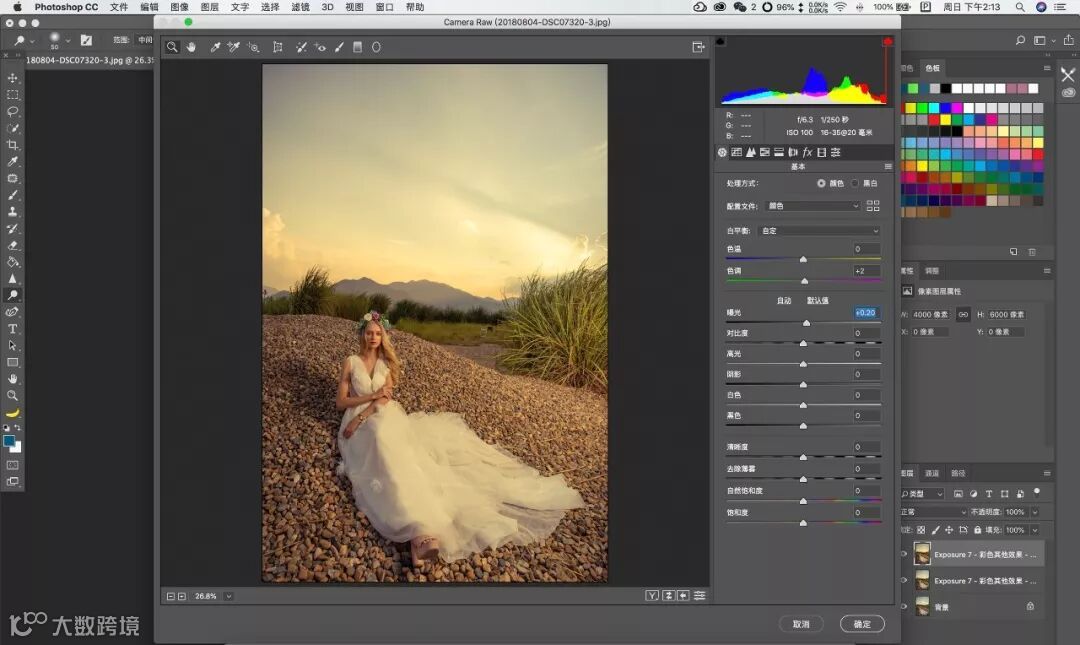Toggle full screen mode icon in Camera Raw

tap(698, 47)
